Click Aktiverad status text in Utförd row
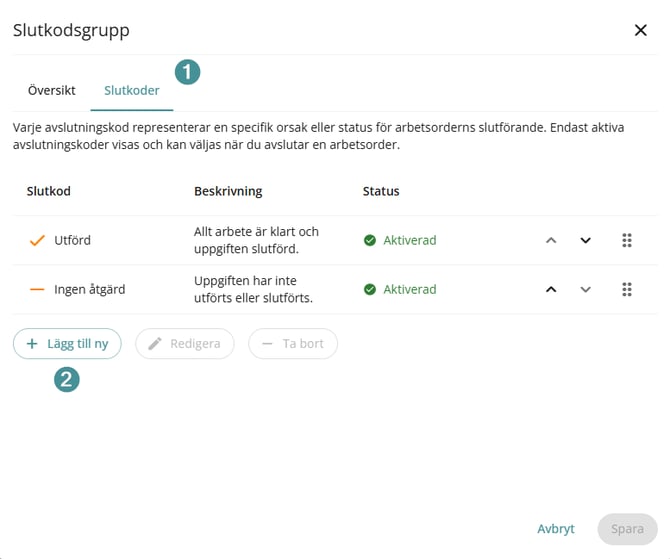This screenshot has width=670, height=559. tap(410, 240)
